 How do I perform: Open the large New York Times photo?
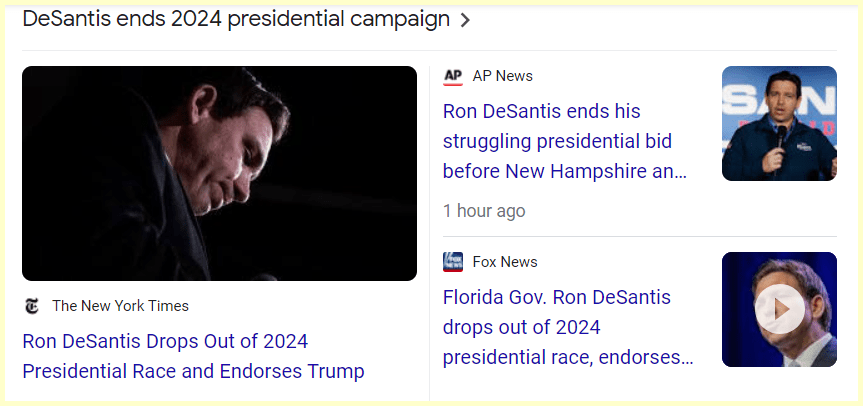[x=219, y=173]
